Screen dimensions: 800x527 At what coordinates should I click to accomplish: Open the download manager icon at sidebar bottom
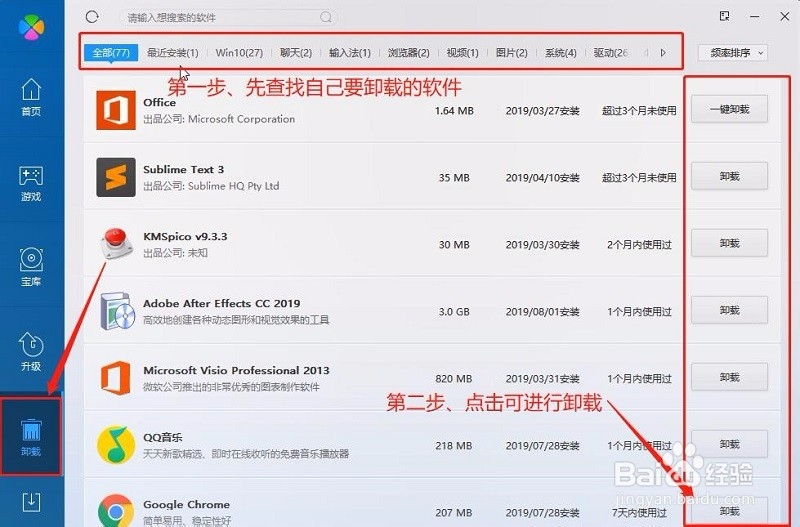pos(31,501)
